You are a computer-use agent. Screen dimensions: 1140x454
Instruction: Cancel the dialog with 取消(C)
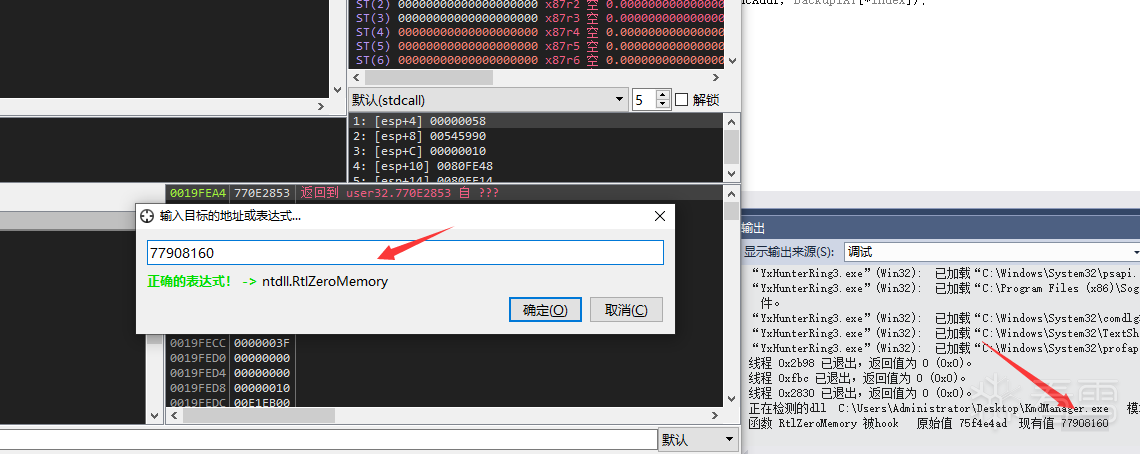tap(626, 310)
